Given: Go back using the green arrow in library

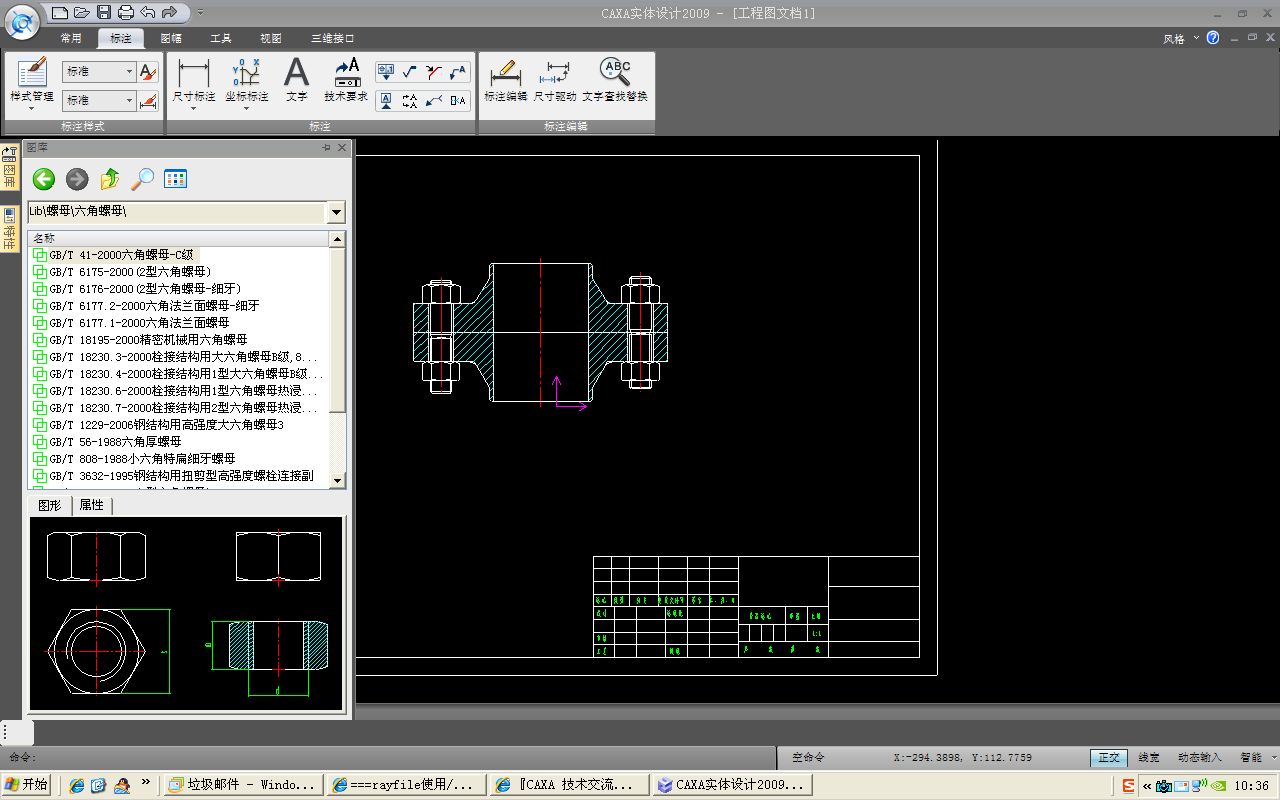Looking at the screenshot, I should pos(43,179).
